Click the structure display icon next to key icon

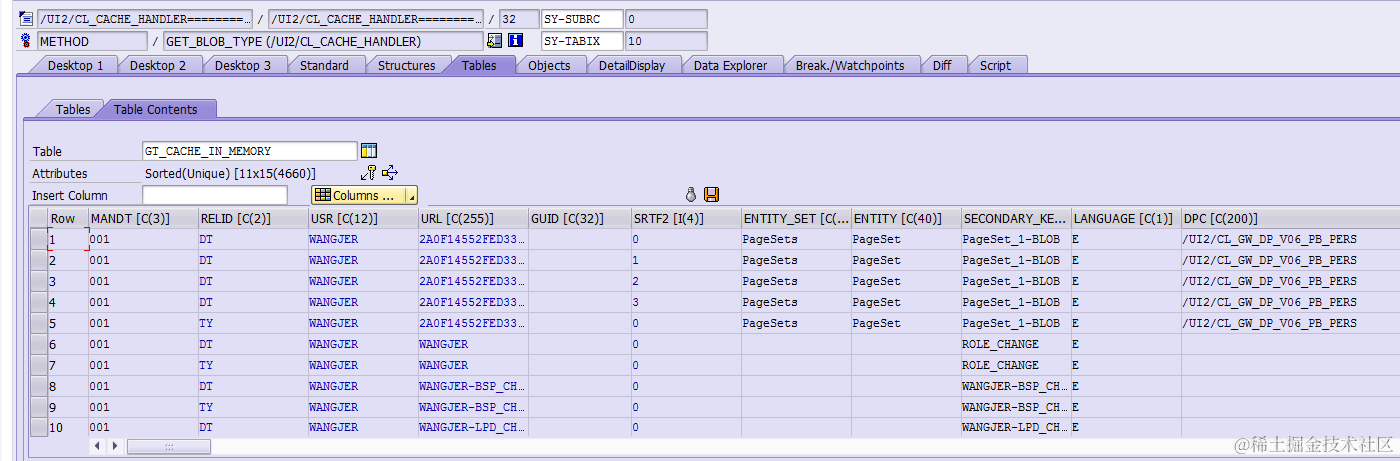tap(390, 173)
